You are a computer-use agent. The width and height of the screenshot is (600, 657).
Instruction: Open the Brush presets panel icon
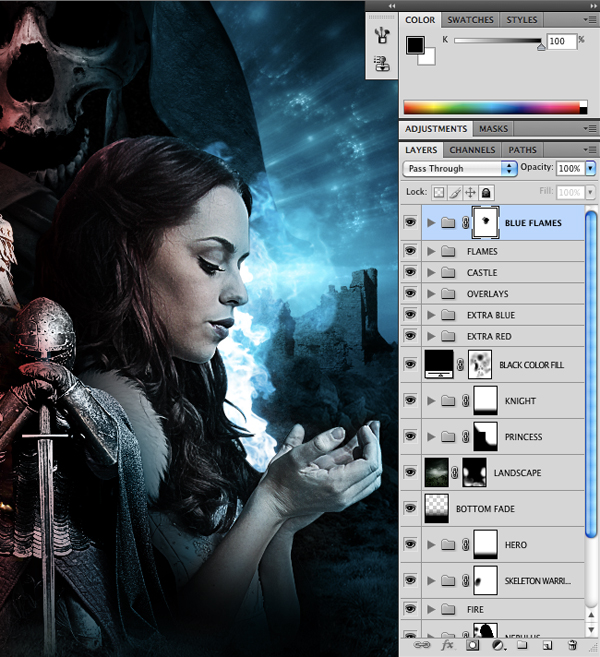click(379, 35)
